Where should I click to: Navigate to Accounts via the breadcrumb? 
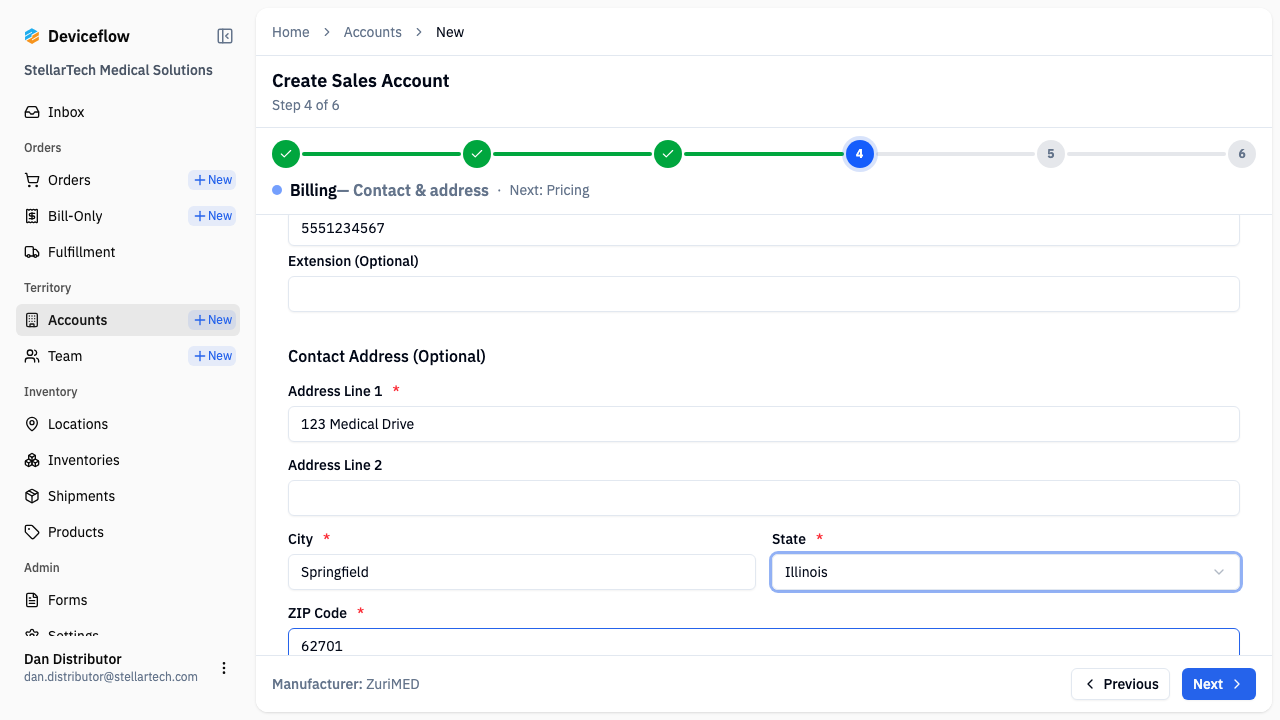(x=373, y=32)
